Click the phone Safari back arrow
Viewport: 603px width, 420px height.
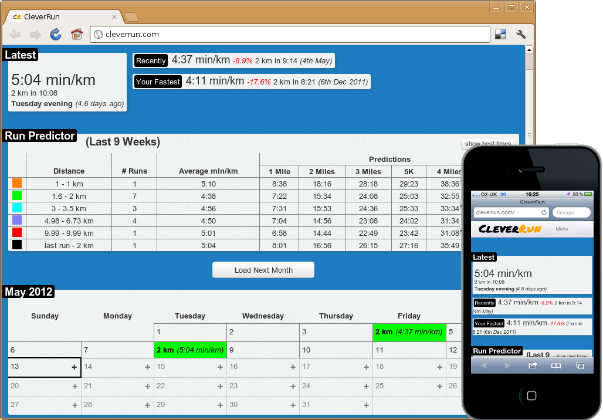point(484,365)
